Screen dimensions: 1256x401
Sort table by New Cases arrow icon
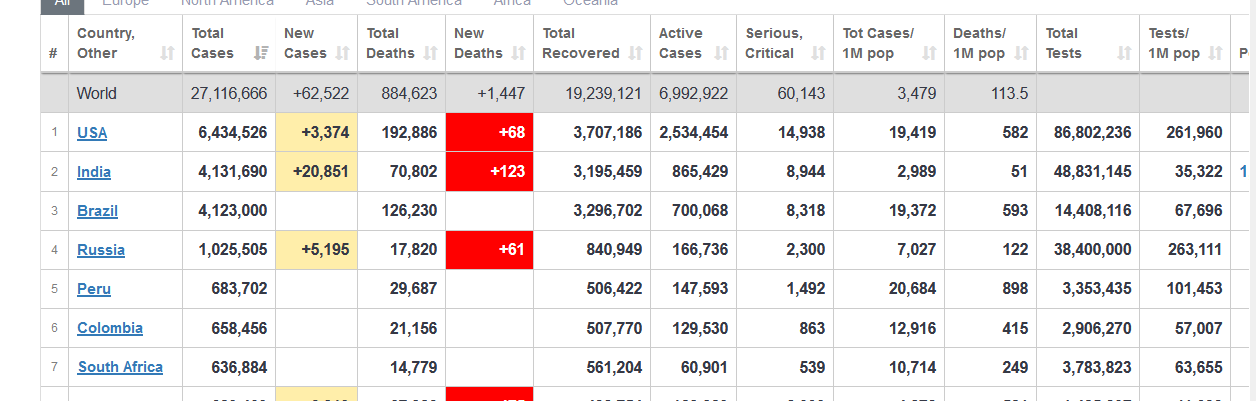point(343,53)
